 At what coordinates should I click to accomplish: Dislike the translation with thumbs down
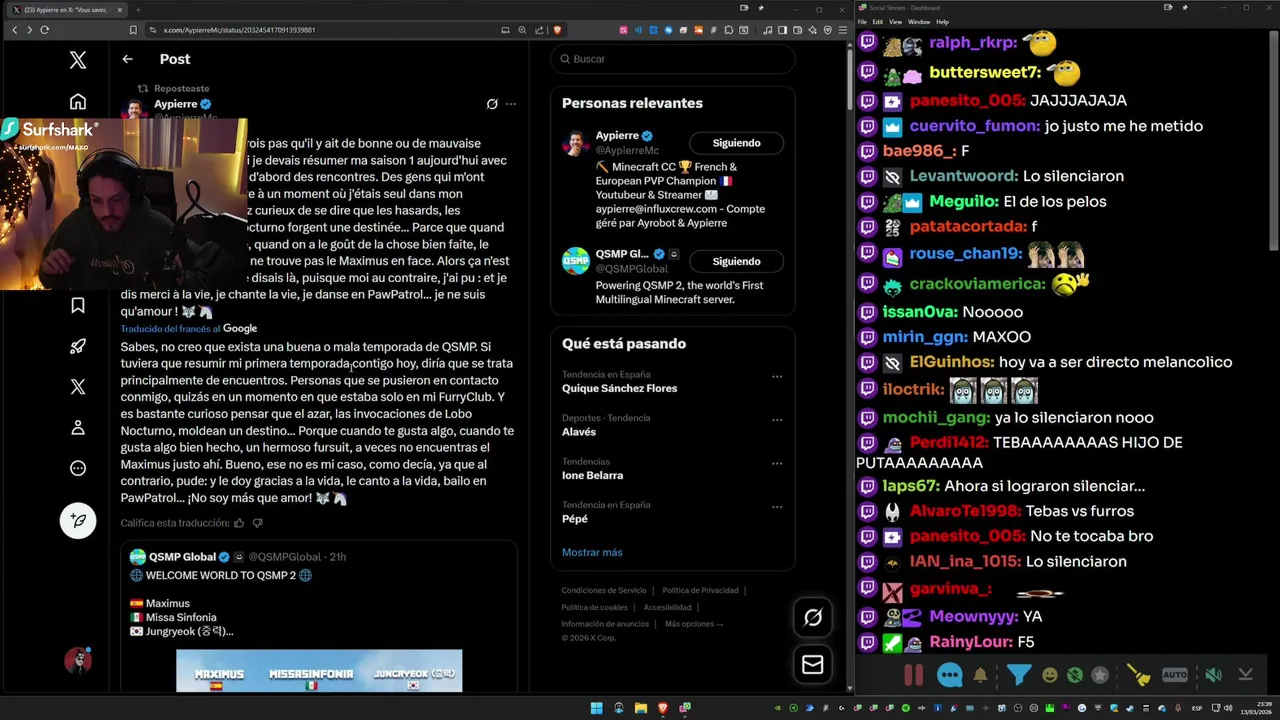258,523
